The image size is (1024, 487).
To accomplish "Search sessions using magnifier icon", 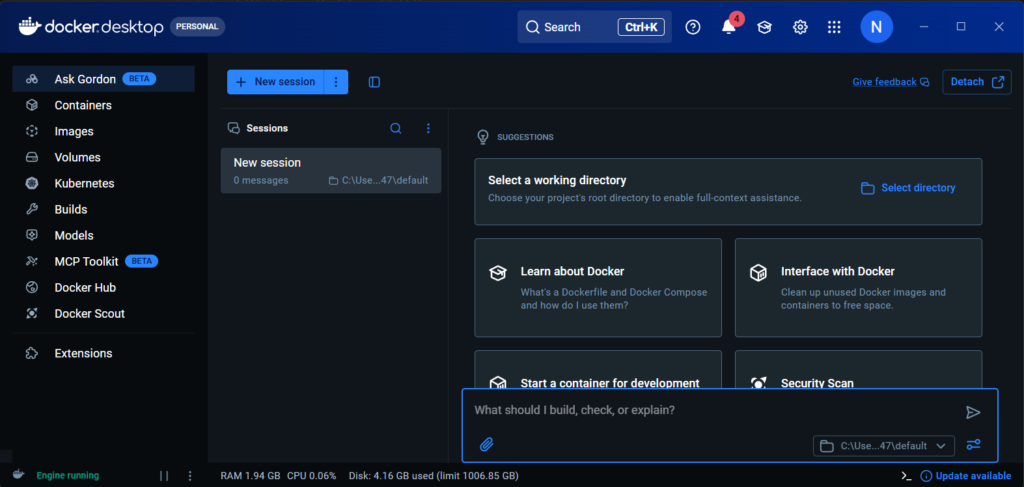I will point(396,128).
